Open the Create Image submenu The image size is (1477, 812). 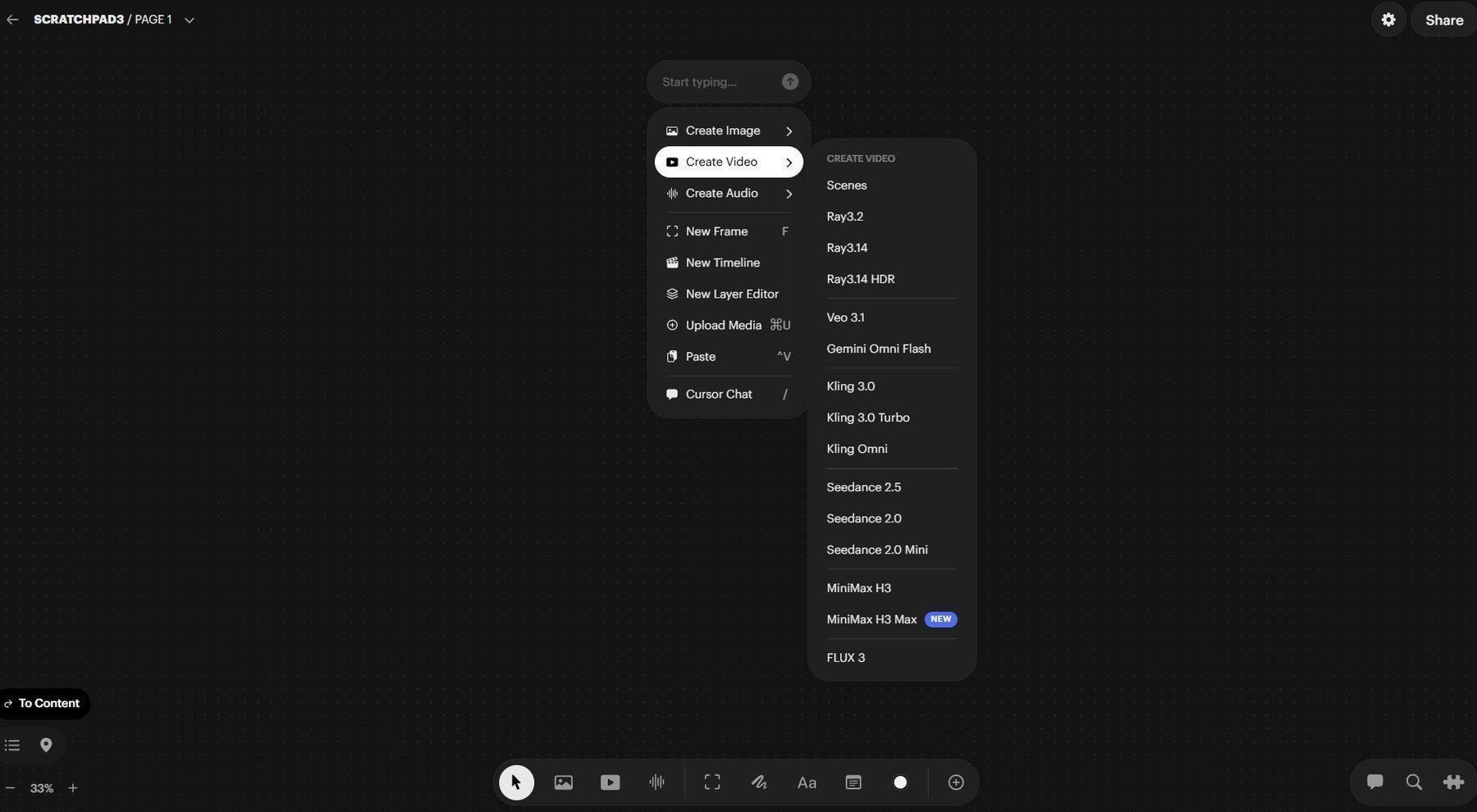tap(729, 131)
